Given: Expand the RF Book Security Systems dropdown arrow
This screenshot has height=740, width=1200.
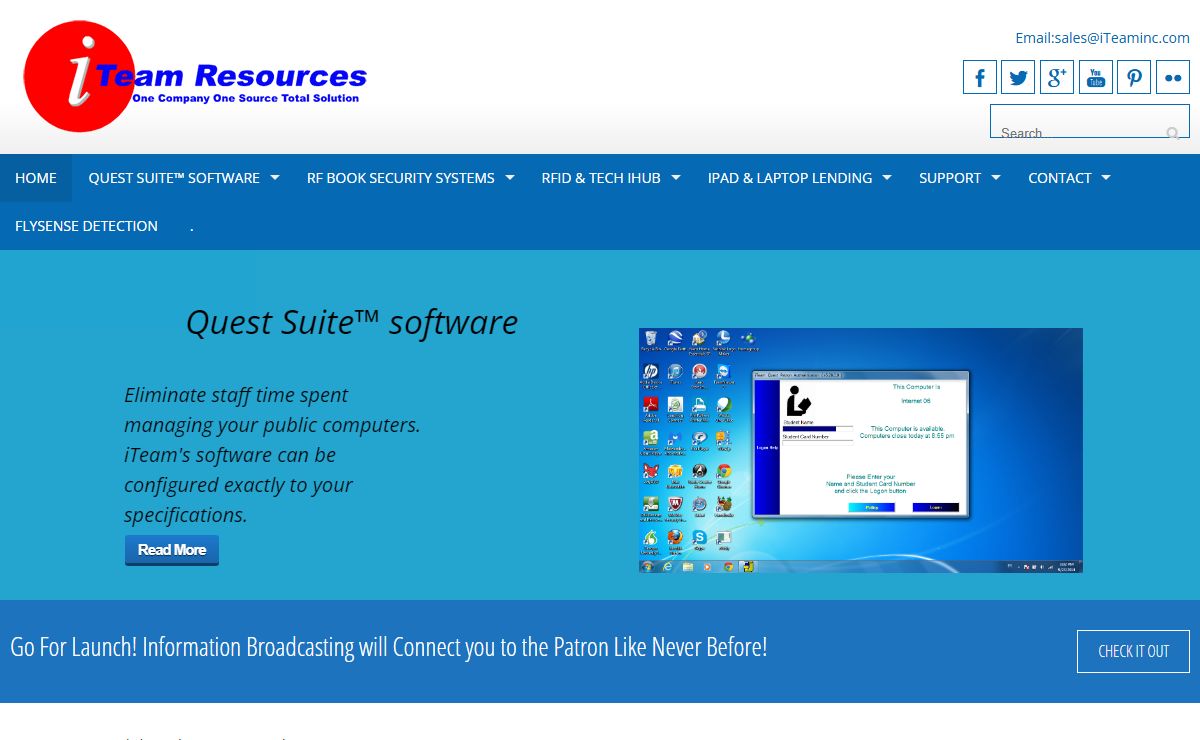Looking at the screenshot, I should click(510, 178).
